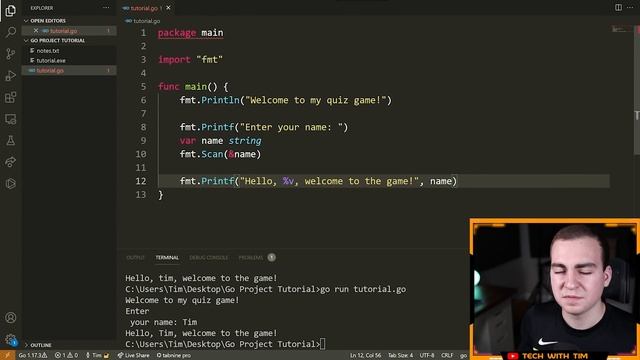Click the errors and warnings status indicator
640x360 pixels.
[x=66, y=355]
